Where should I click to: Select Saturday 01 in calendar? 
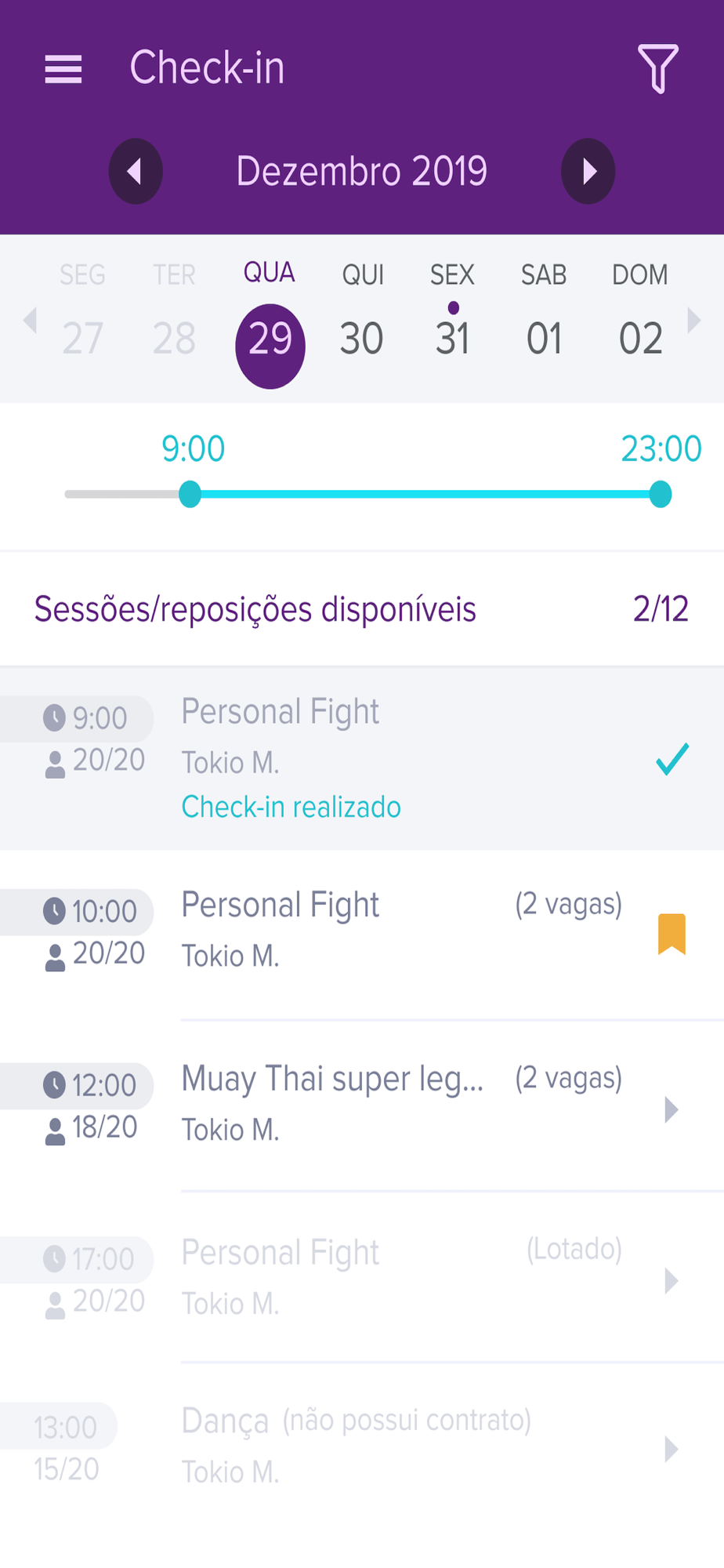[544, 338]
